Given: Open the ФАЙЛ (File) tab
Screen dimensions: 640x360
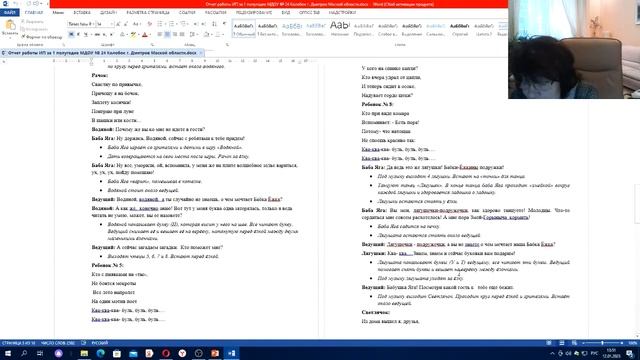Looking at the screenshot, I should (9, 13).
